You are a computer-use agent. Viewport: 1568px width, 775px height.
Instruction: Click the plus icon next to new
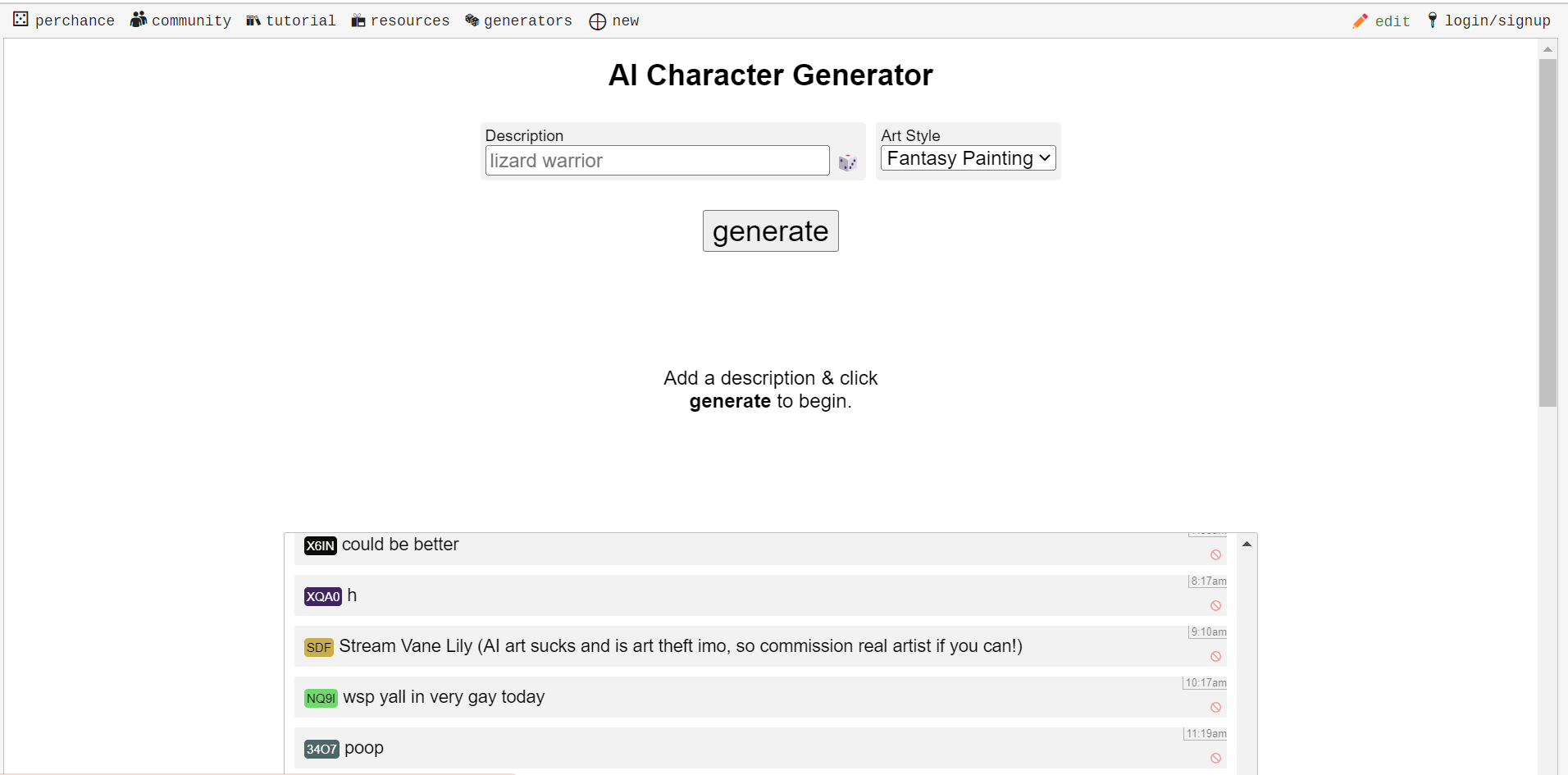(x=597, y=21)
